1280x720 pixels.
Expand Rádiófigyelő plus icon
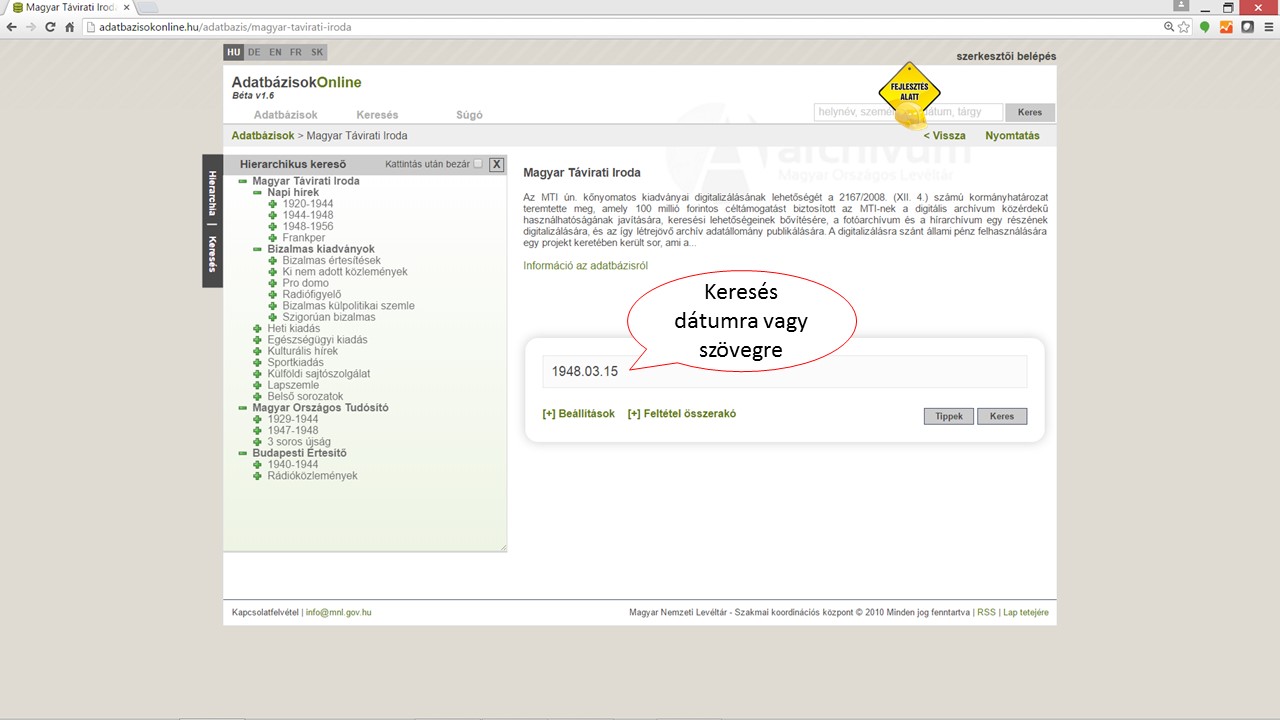click(x=272, y=294)
